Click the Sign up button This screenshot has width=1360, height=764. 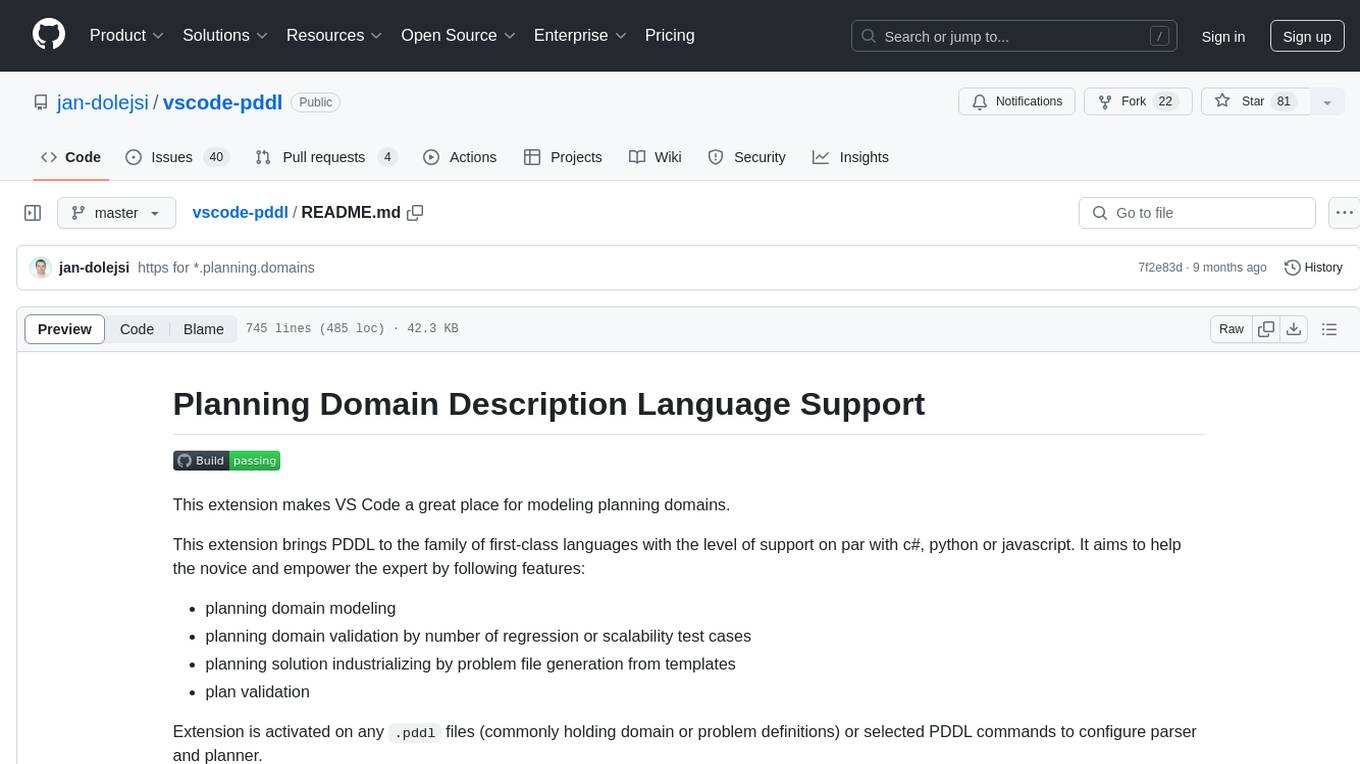pyautogui.click(x=1307, y=36)
